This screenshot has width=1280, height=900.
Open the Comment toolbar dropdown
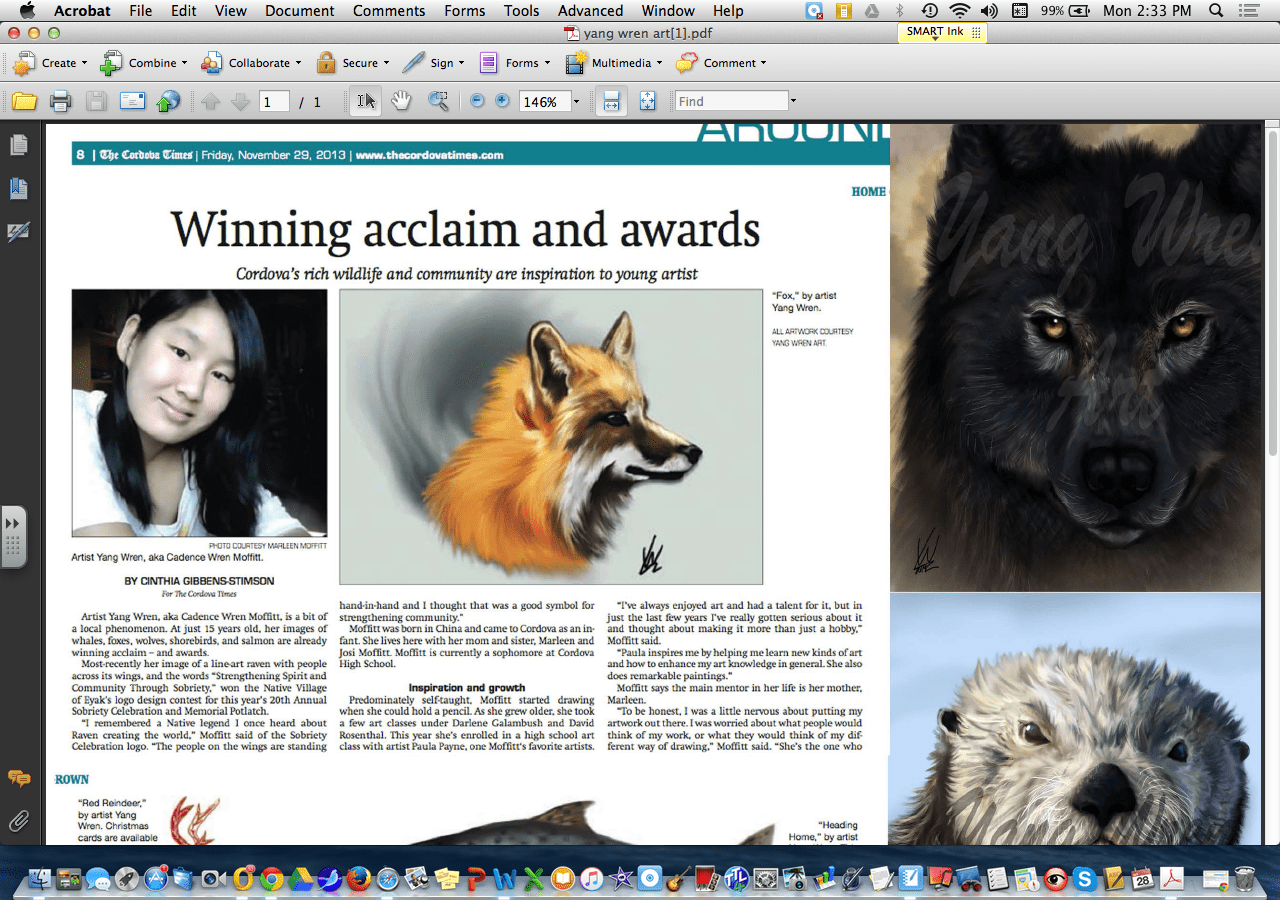[721, 63]
